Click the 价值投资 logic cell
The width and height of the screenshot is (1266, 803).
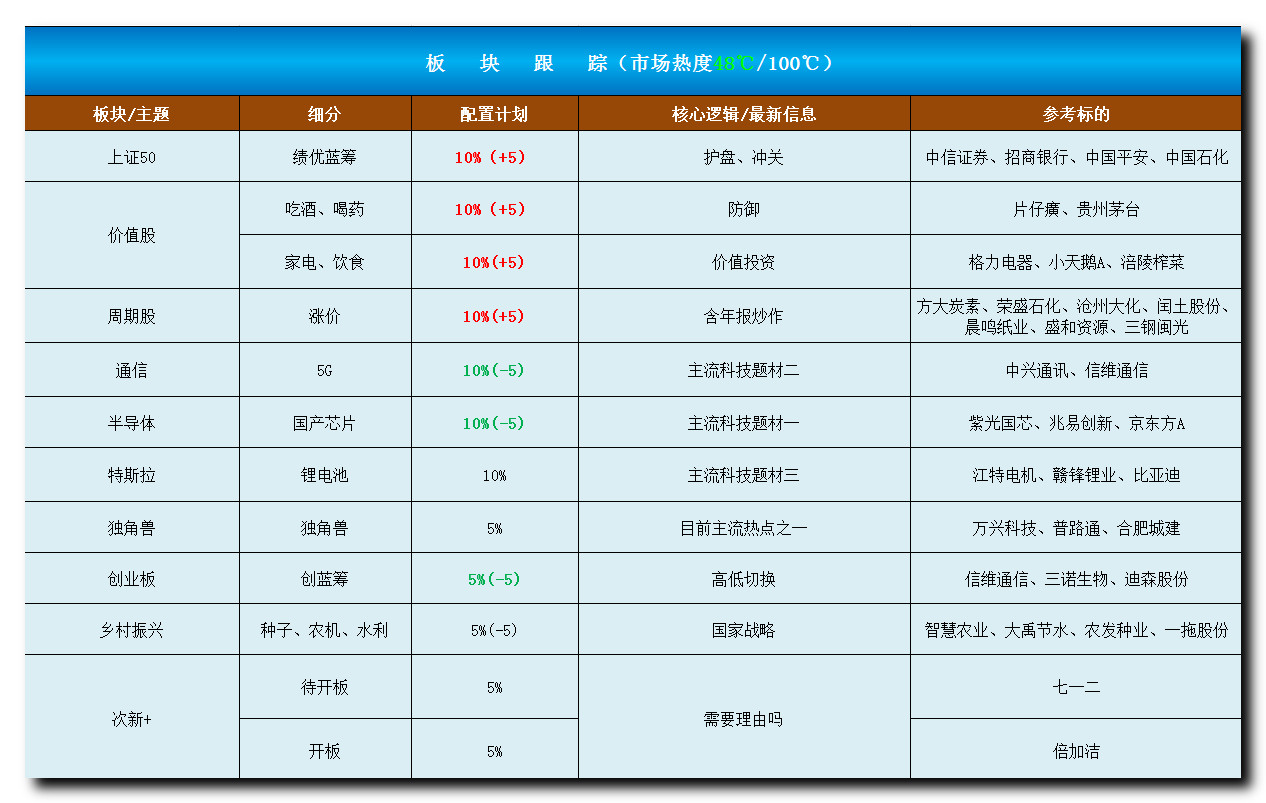point(744,262)
